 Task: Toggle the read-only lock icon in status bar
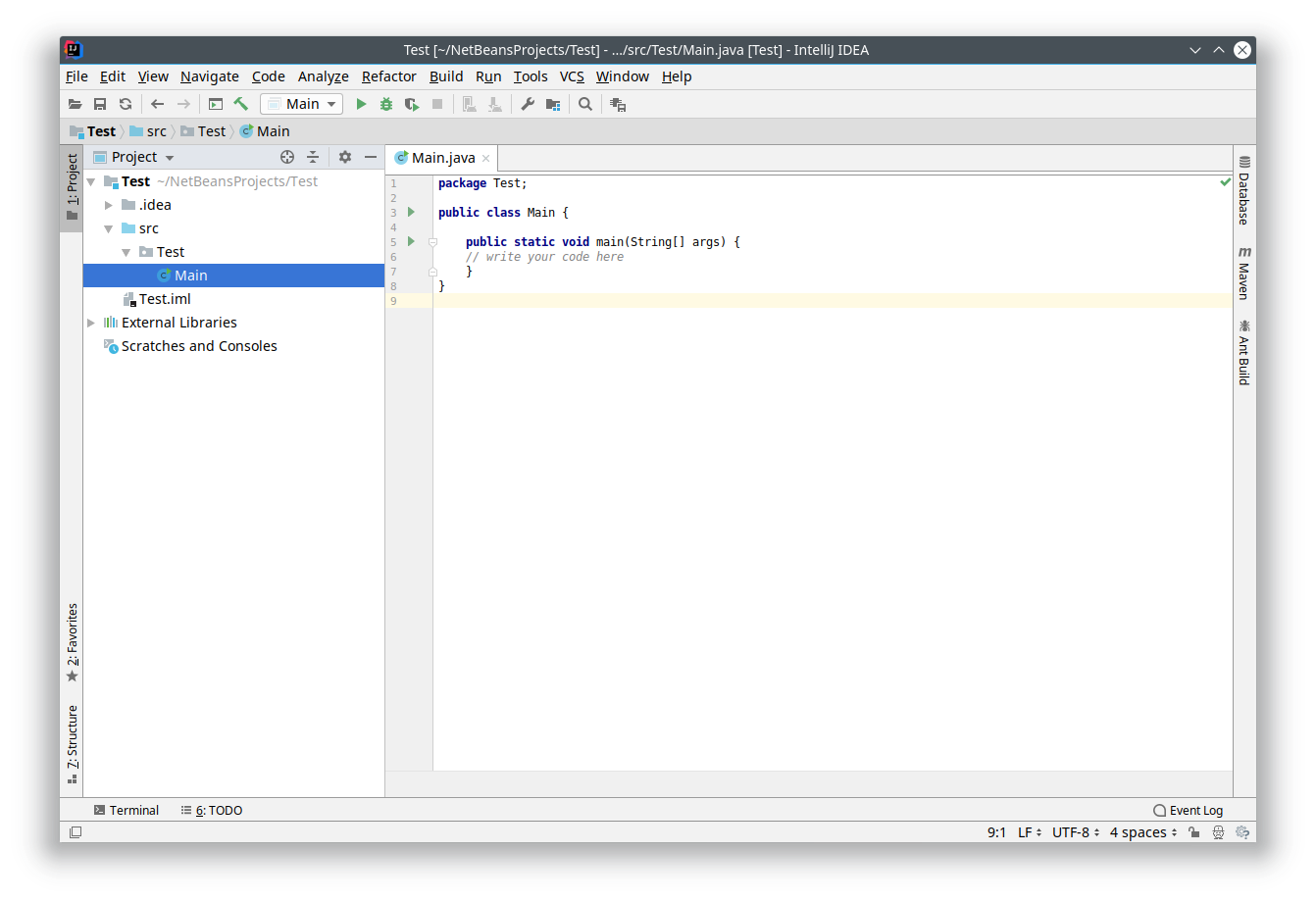coord(1193,832)
